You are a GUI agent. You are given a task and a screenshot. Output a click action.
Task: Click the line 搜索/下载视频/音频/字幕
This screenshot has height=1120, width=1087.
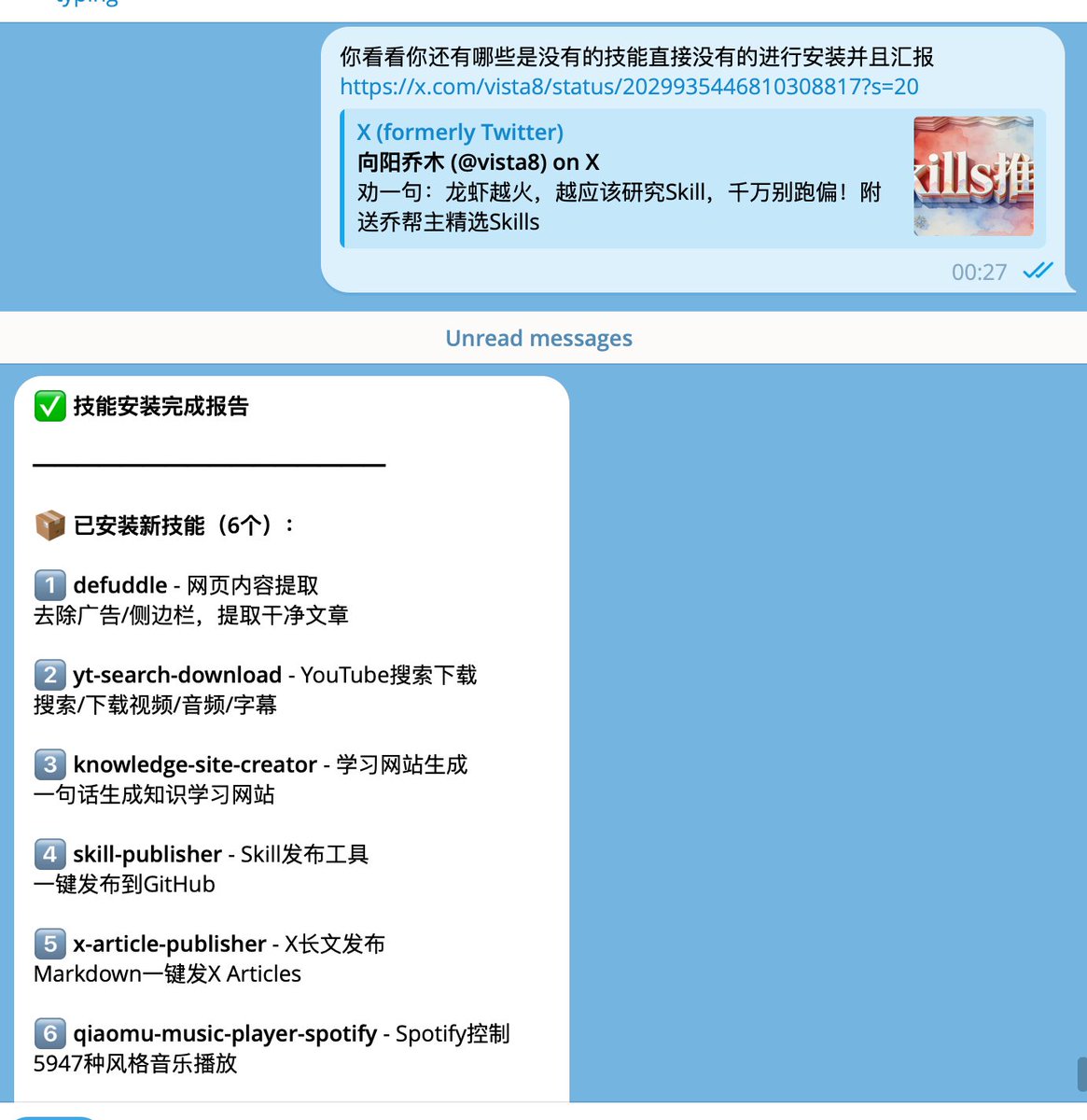point(155,705)
